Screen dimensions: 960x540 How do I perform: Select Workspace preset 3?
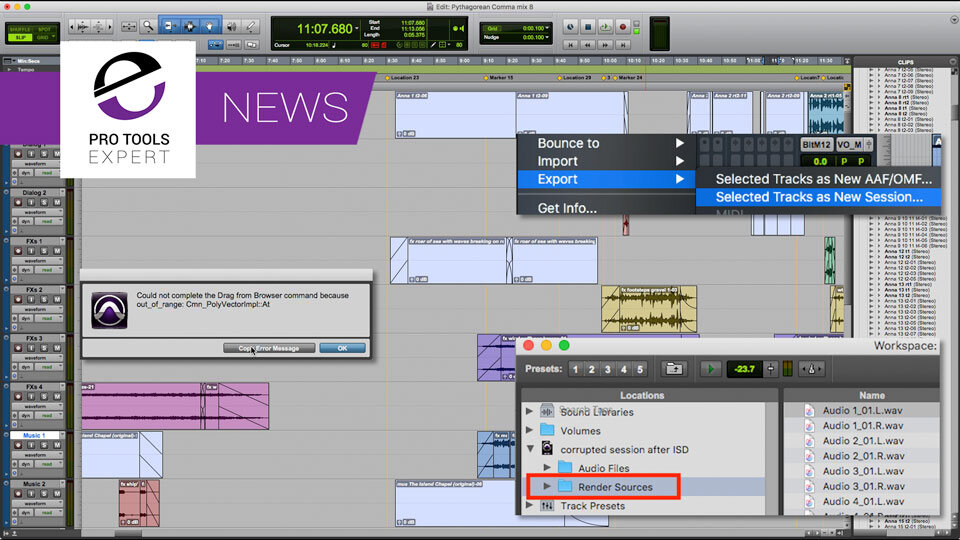(607, 369)
